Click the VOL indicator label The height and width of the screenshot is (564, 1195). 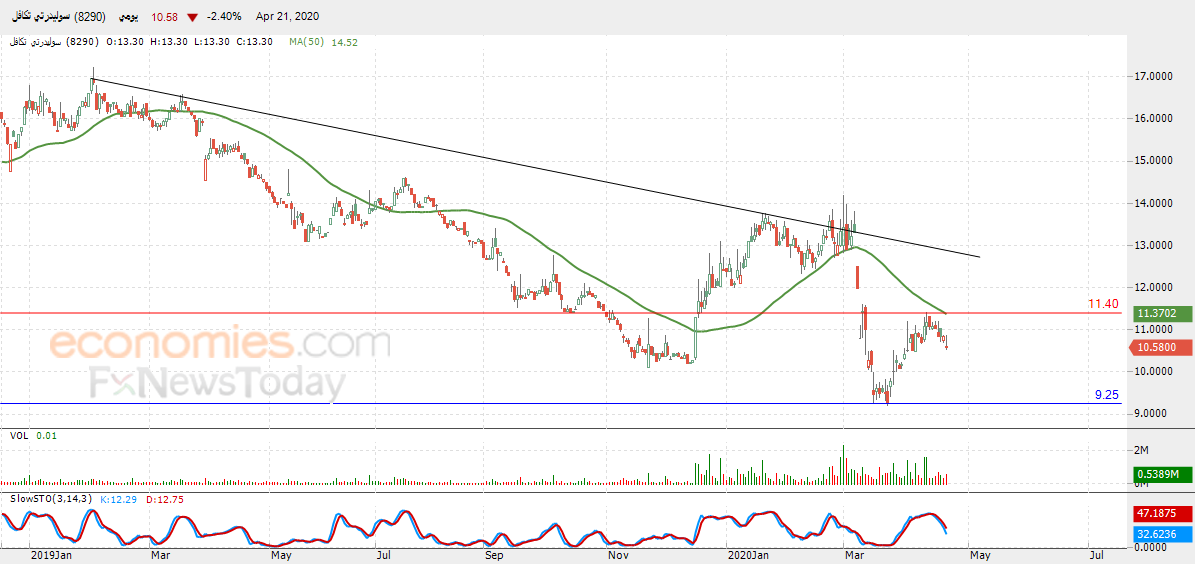(x=18, y=435)
